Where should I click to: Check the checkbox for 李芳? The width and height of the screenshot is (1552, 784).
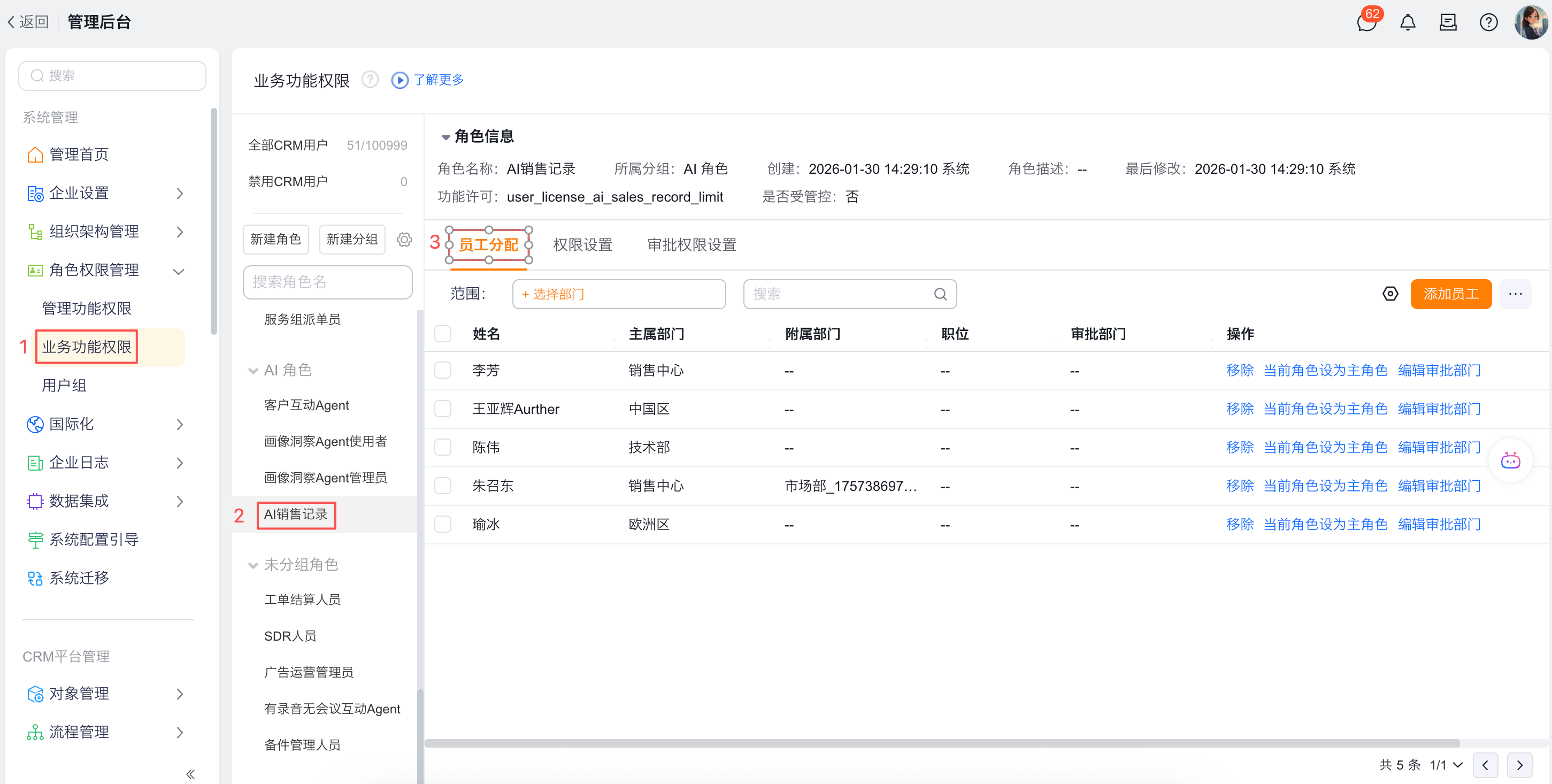click(443, 370)
